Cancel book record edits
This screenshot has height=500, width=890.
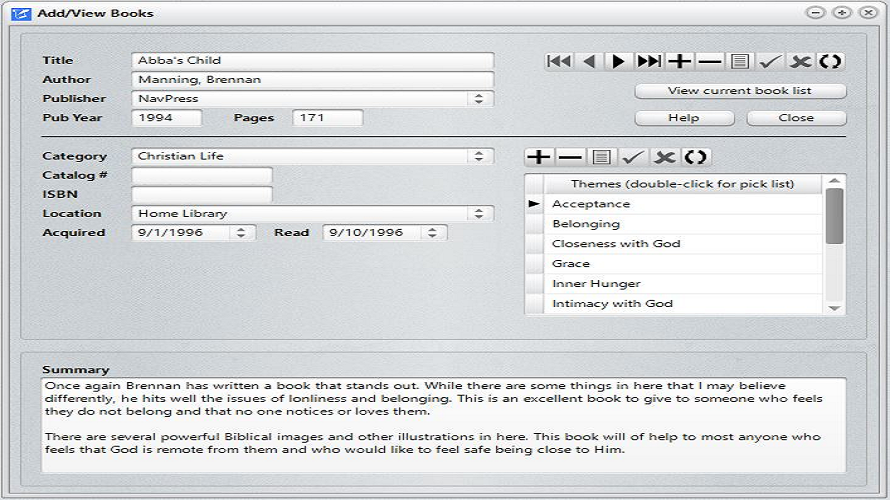800,61
